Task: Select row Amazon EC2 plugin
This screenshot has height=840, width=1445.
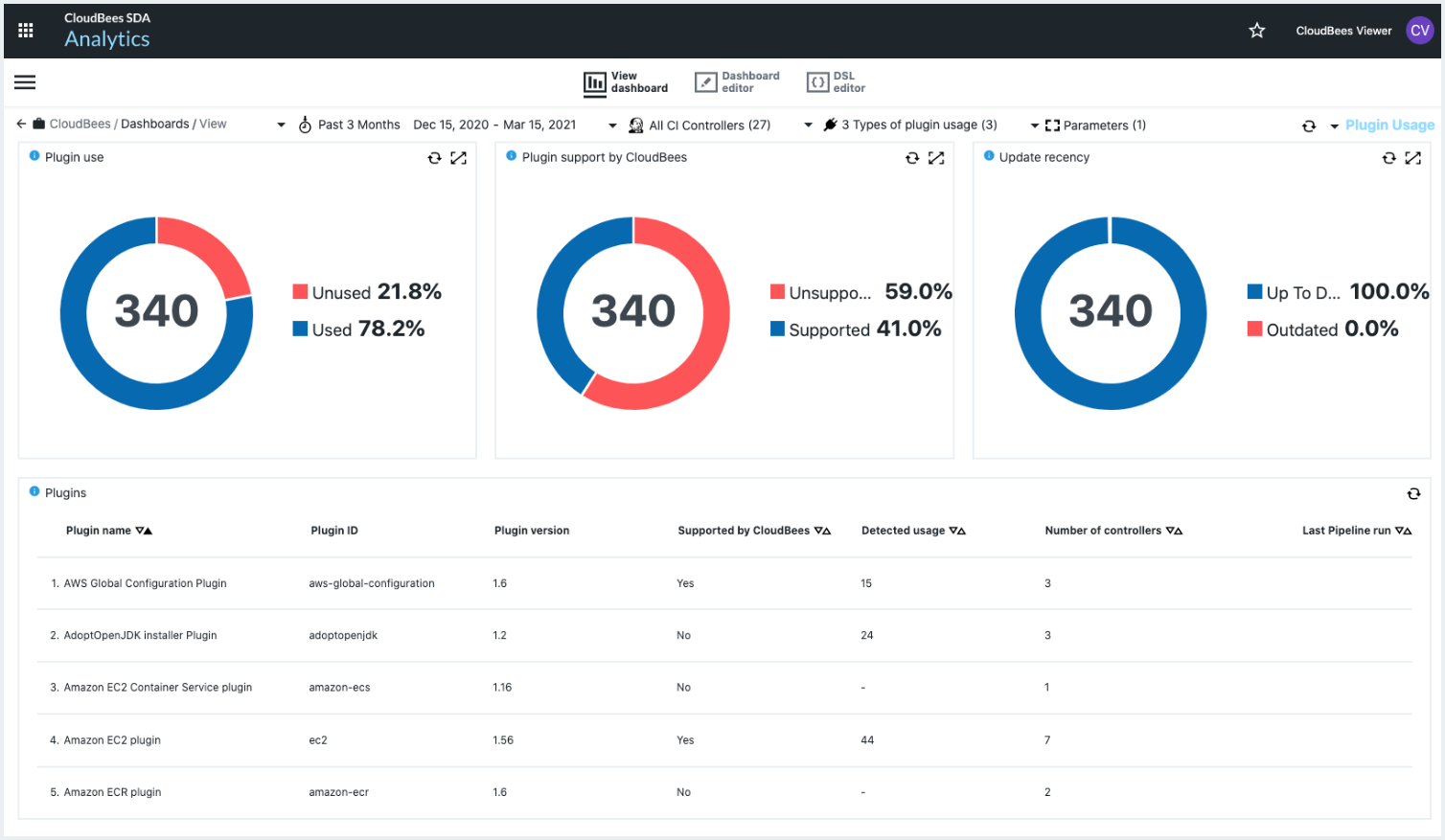Action: pos(724,739)
